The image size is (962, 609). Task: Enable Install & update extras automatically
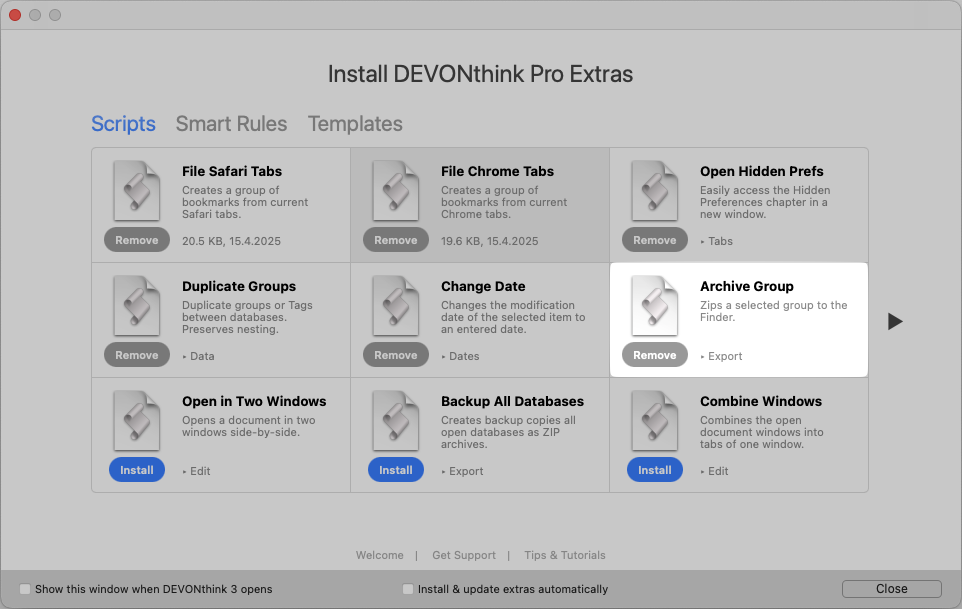point(408,589)
